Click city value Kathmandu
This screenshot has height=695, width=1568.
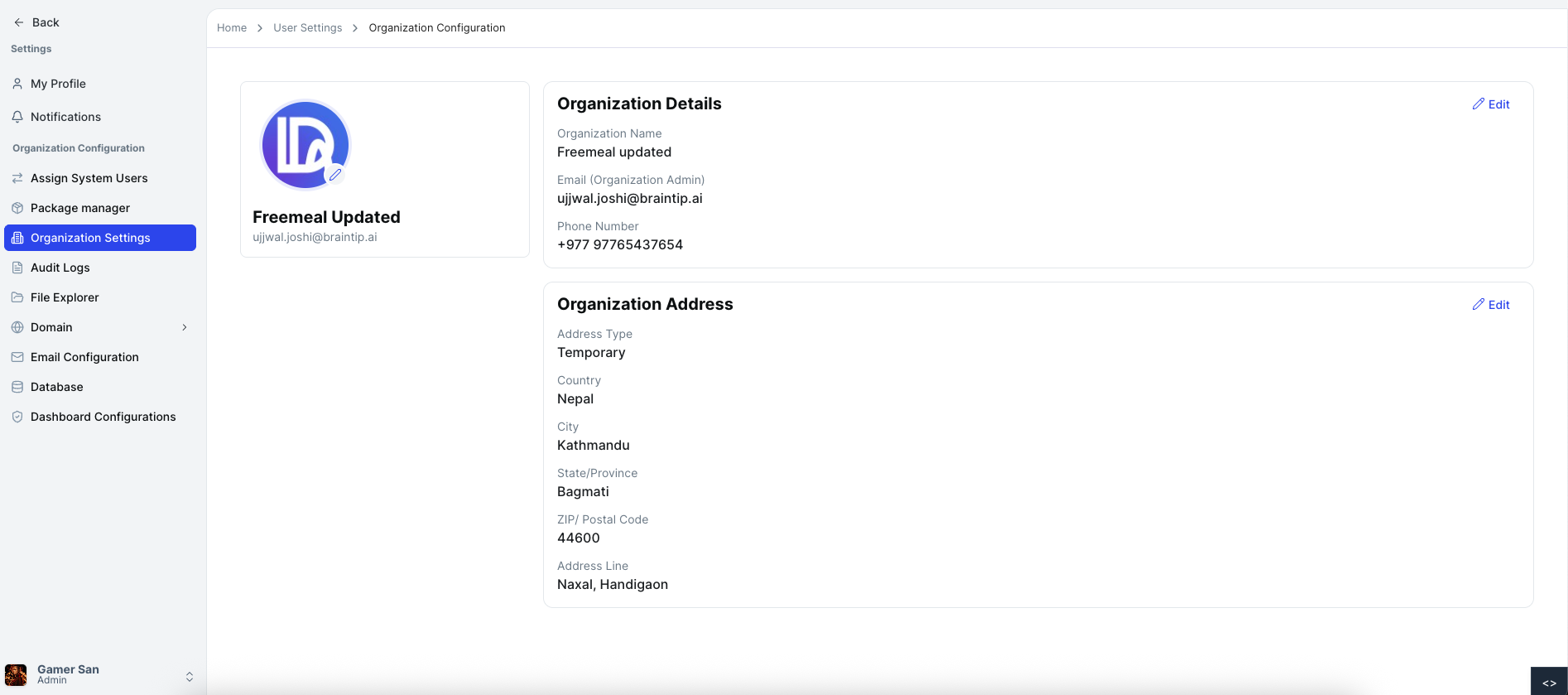click(x=594, y=445)
